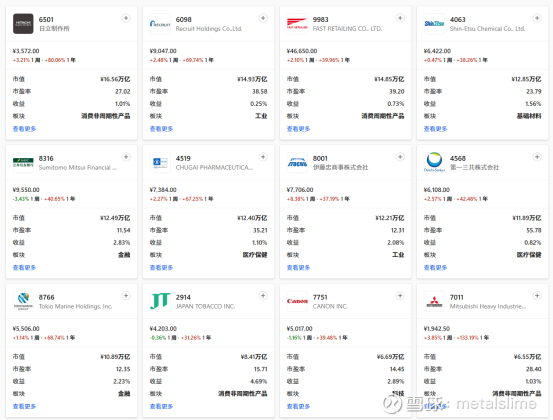
Task: Click 查看更多 link on Daiichi Sankyo 4568 card
Action: [x=435, y=268]
